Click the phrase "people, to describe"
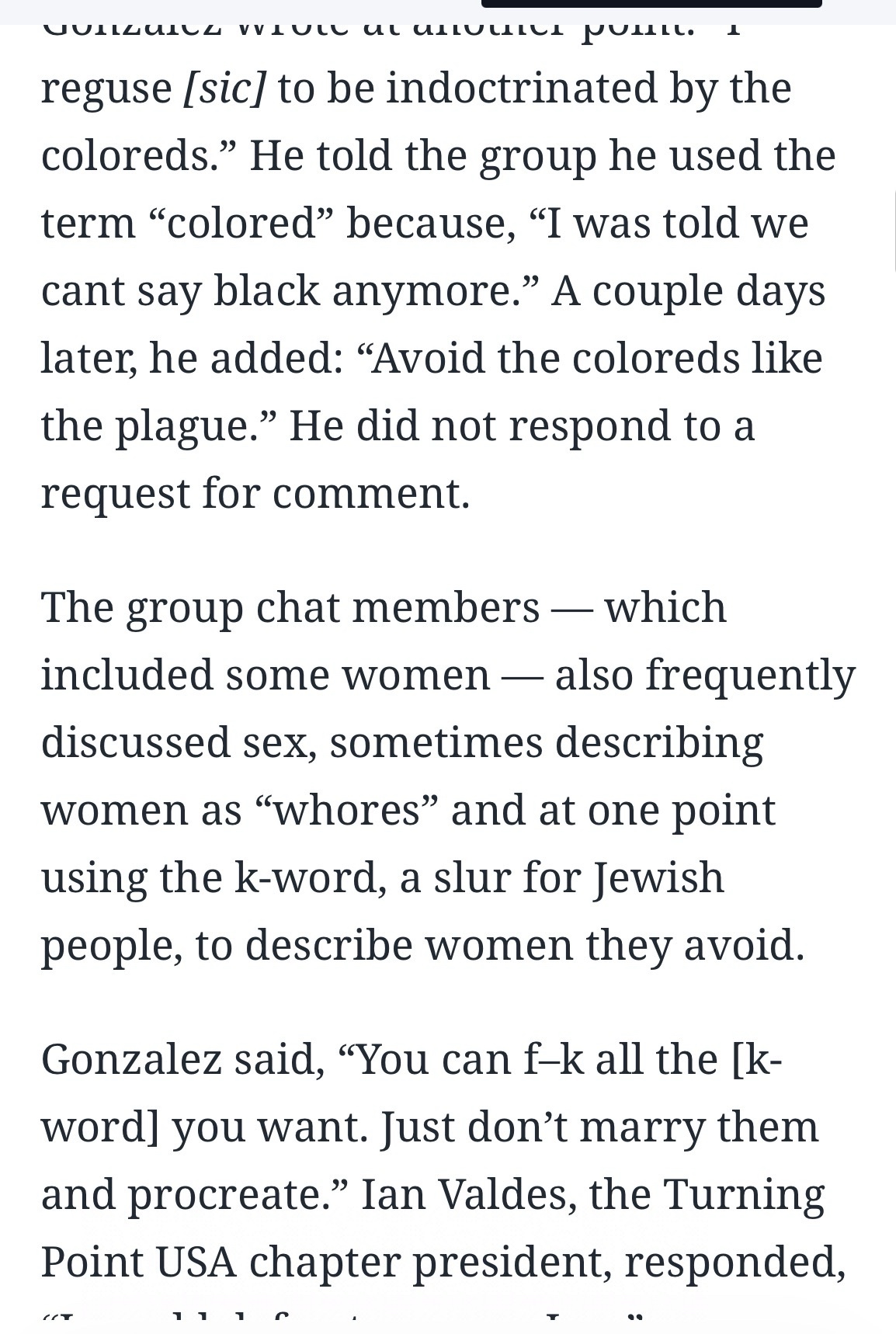The width and height of the screenshot is (896, 1334). (x=225, y=945)
